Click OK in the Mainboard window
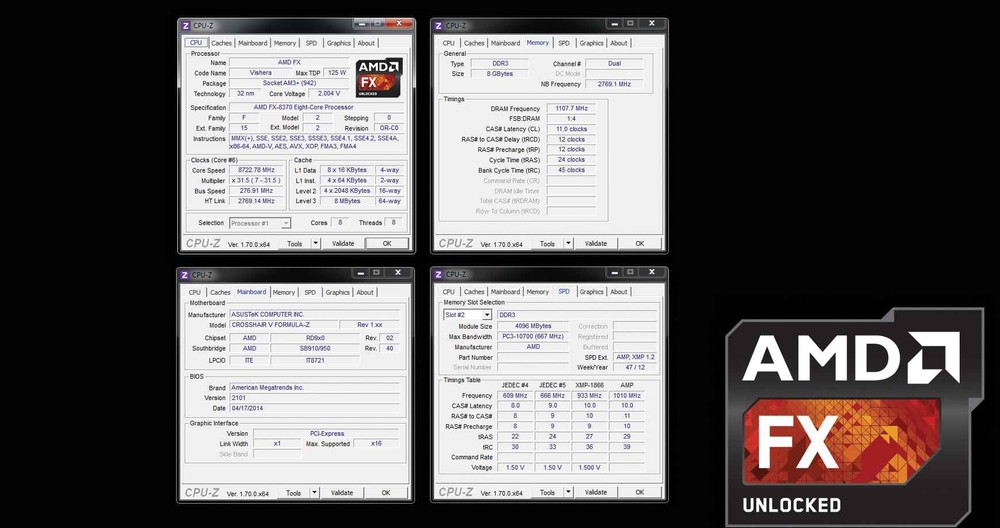This screenshot has width=1000, height=528. click(x=386, y=493)
